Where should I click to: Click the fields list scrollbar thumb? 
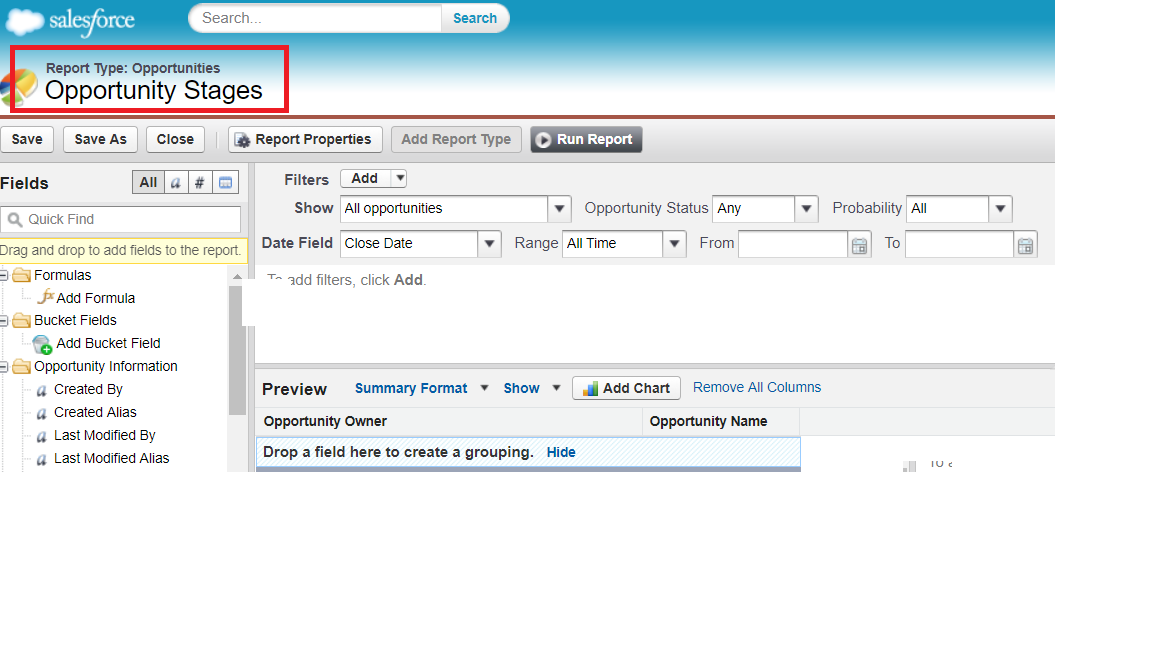[237, 350]
